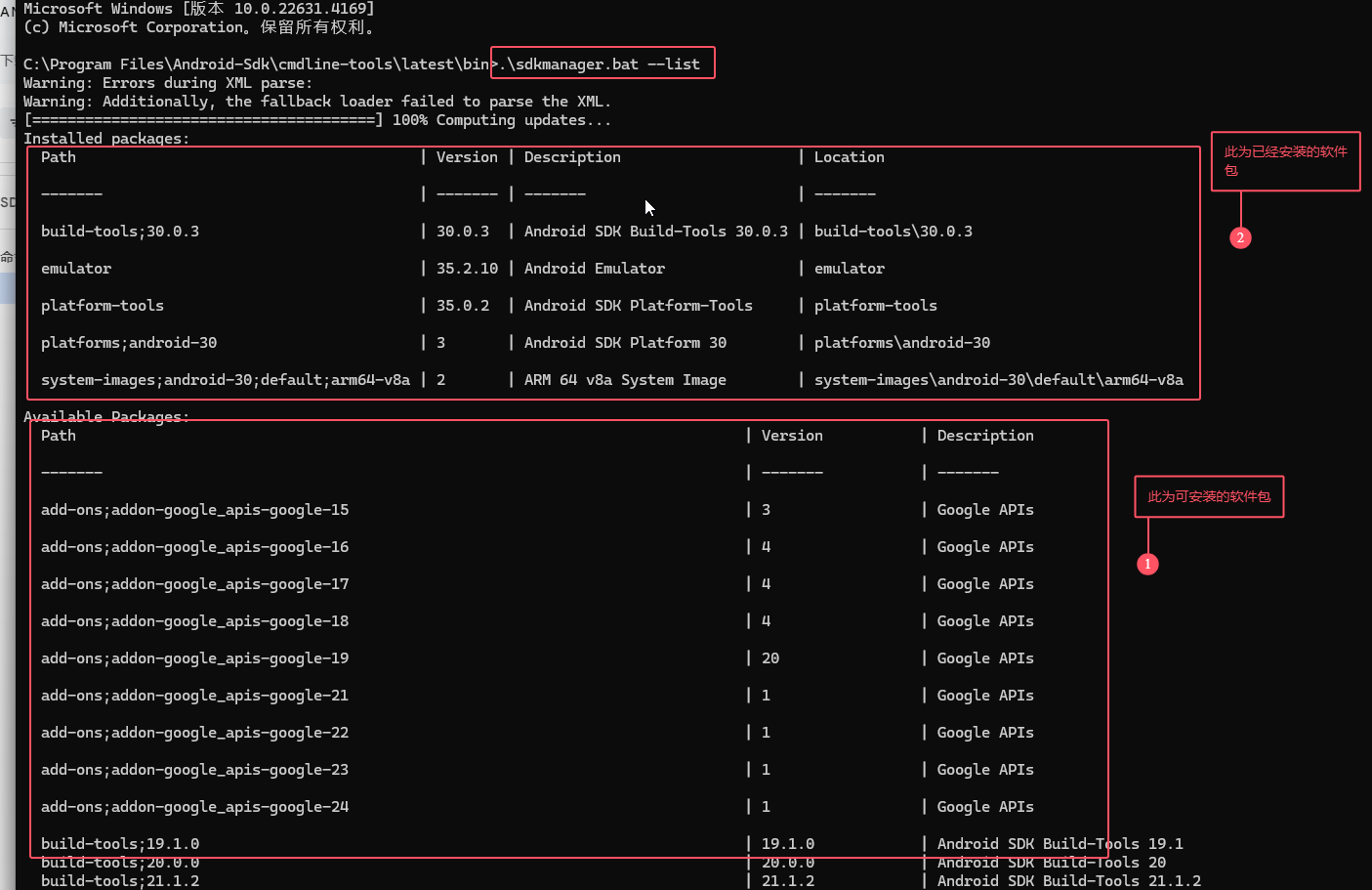
Task: Click 'Android SDK Build-Tools 19.1' description
Action: pyautogui.click(x=1060, y=844)
